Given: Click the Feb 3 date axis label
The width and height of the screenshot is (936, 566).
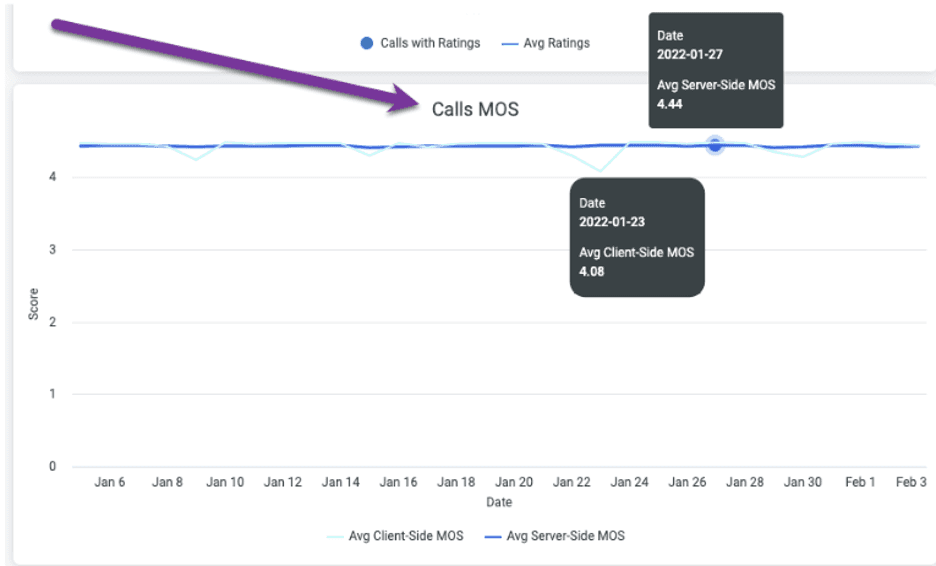Looking at the screenshot, I should tap(911, 482).
